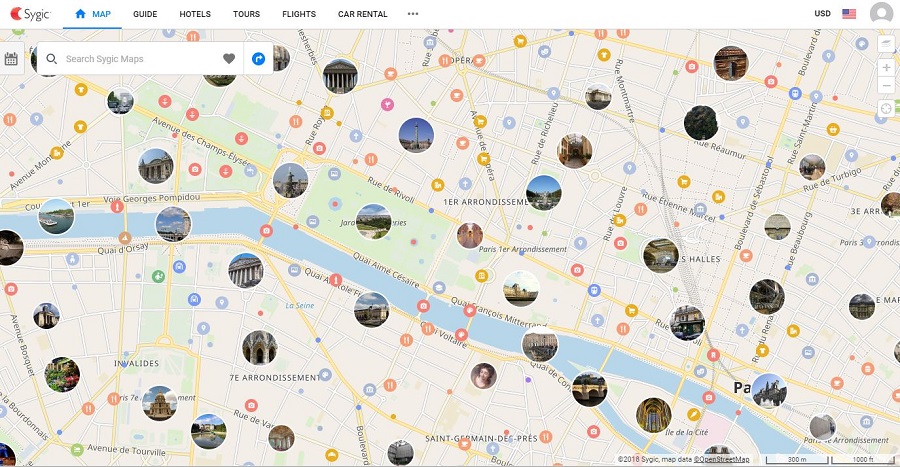Click the '7E ARRONDISSEMENT' map label
This screenshot has width=900, height=467.
click(x=274, y=378)
